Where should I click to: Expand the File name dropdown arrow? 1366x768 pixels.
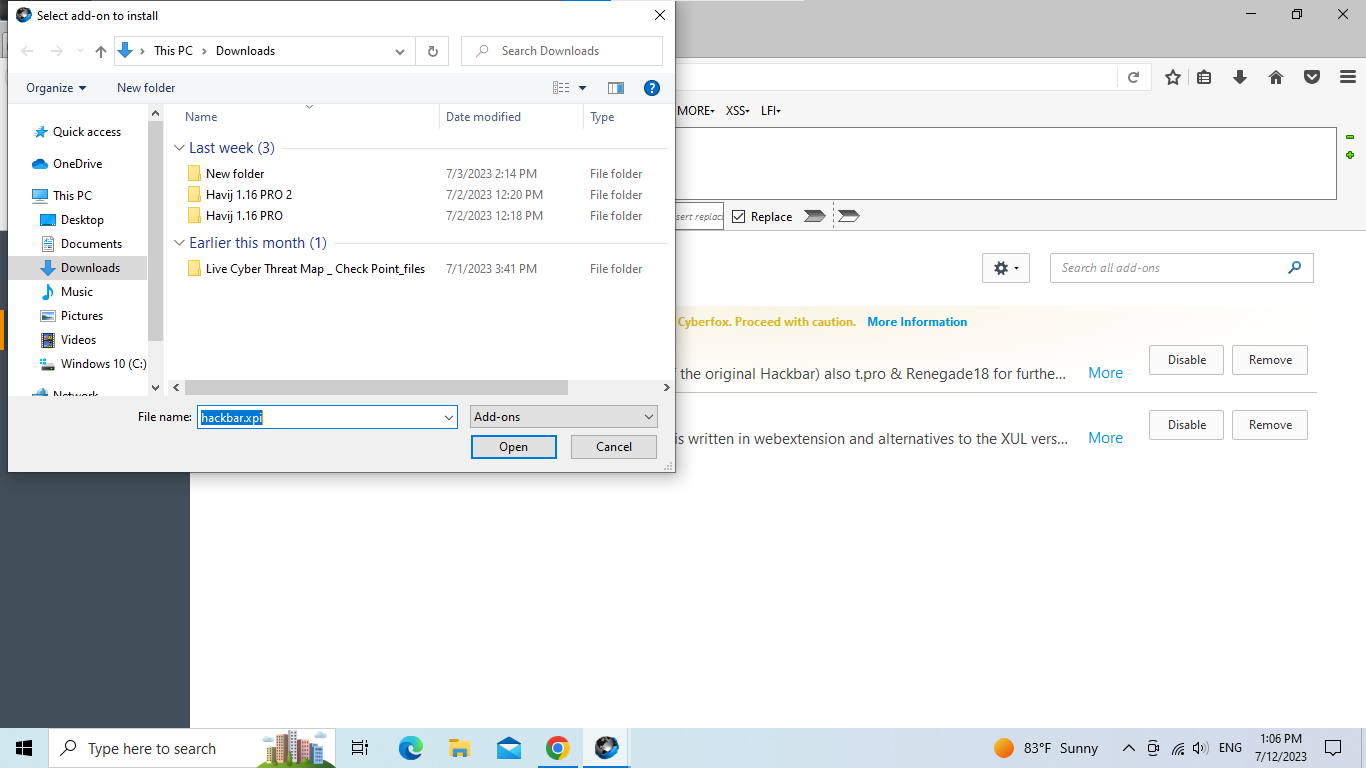(x=449, y=417)
